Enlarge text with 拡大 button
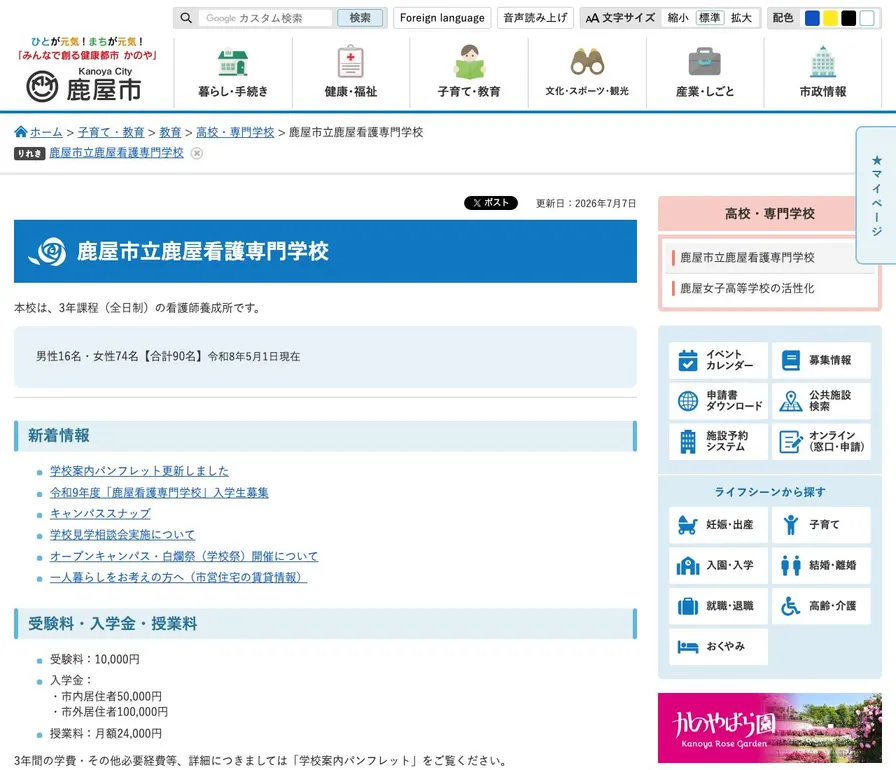896x770 pixels. tap(741, 18)
